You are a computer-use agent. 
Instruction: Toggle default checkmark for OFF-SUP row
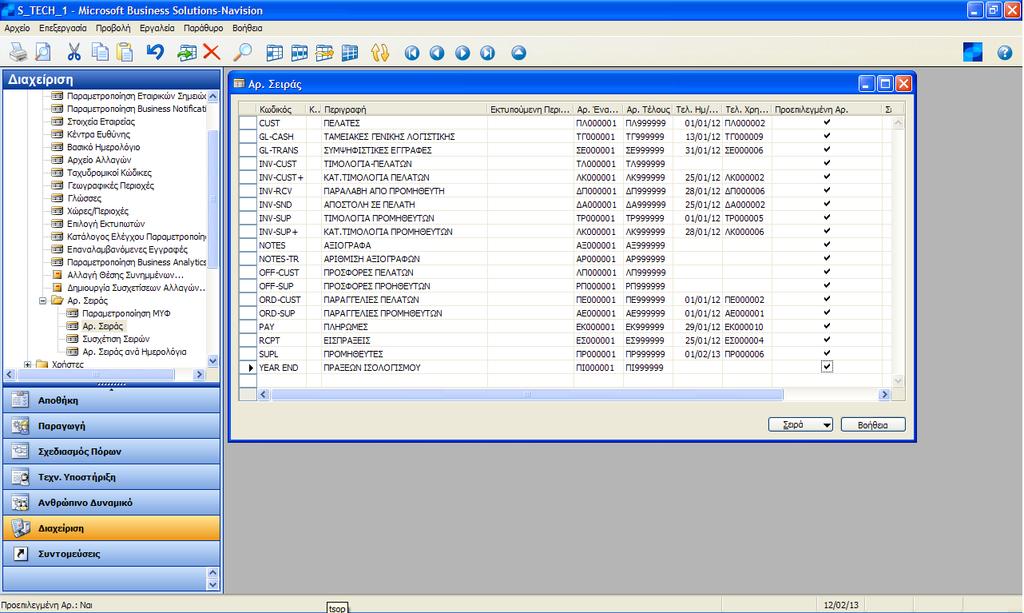pos(827,285)
